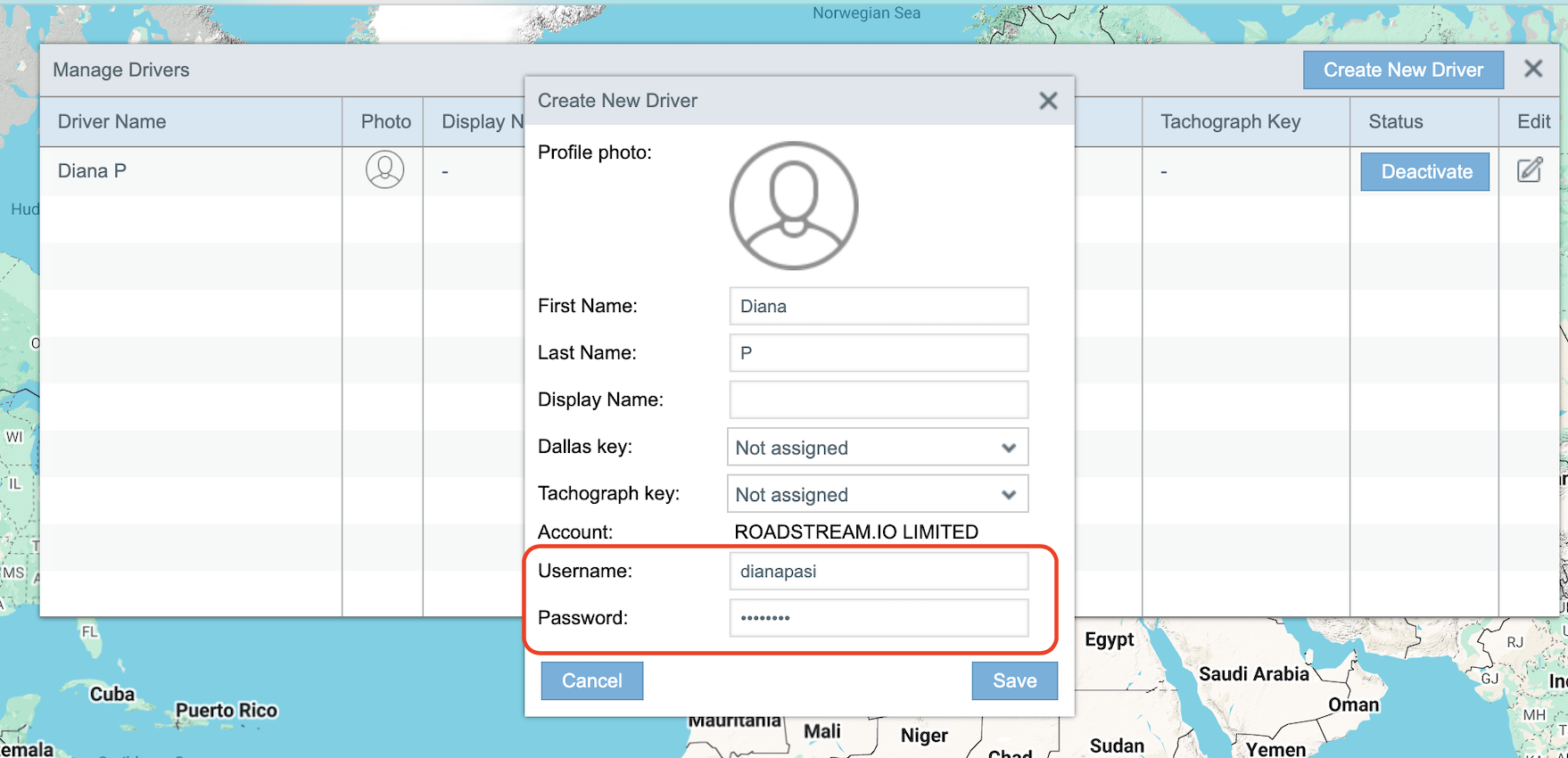Select the empty Display Name field
This screenshot has height=758, width=1568.
pos(878,400)
